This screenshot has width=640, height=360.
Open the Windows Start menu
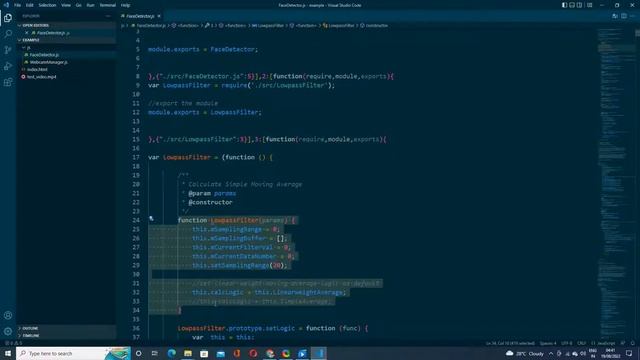8,353
